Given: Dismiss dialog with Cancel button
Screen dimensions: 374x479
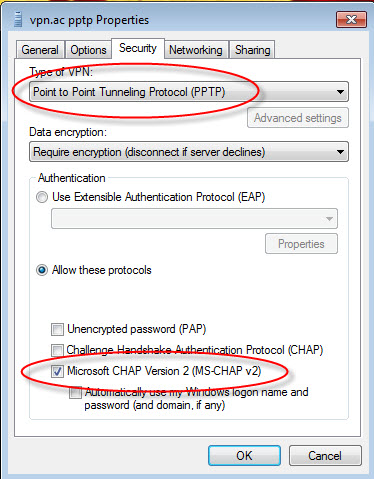Looking at the screenshot, I should click(x=325, y=456).
